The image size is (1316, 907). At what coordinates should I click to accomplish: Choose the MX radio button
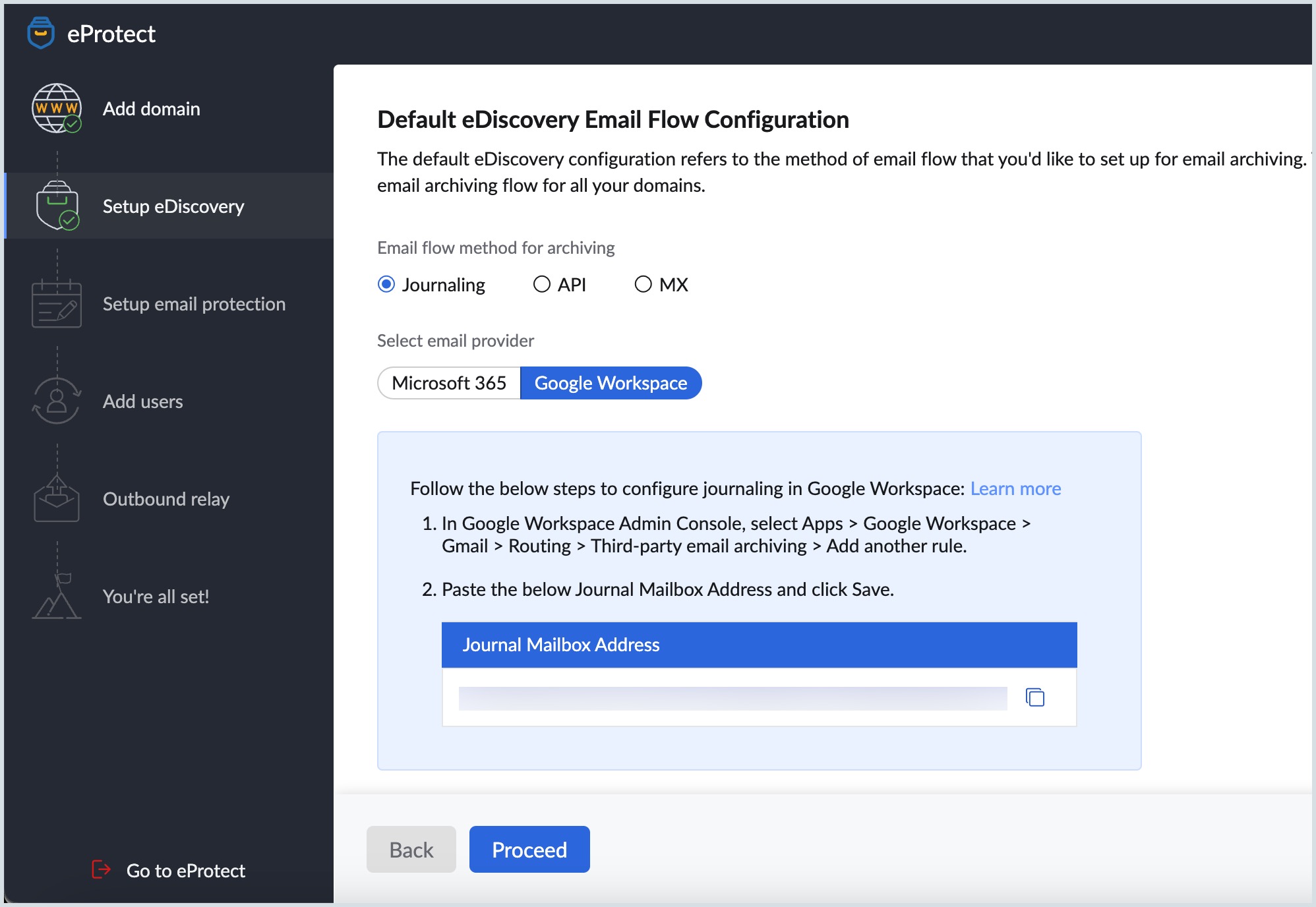[x=643, y=284]
